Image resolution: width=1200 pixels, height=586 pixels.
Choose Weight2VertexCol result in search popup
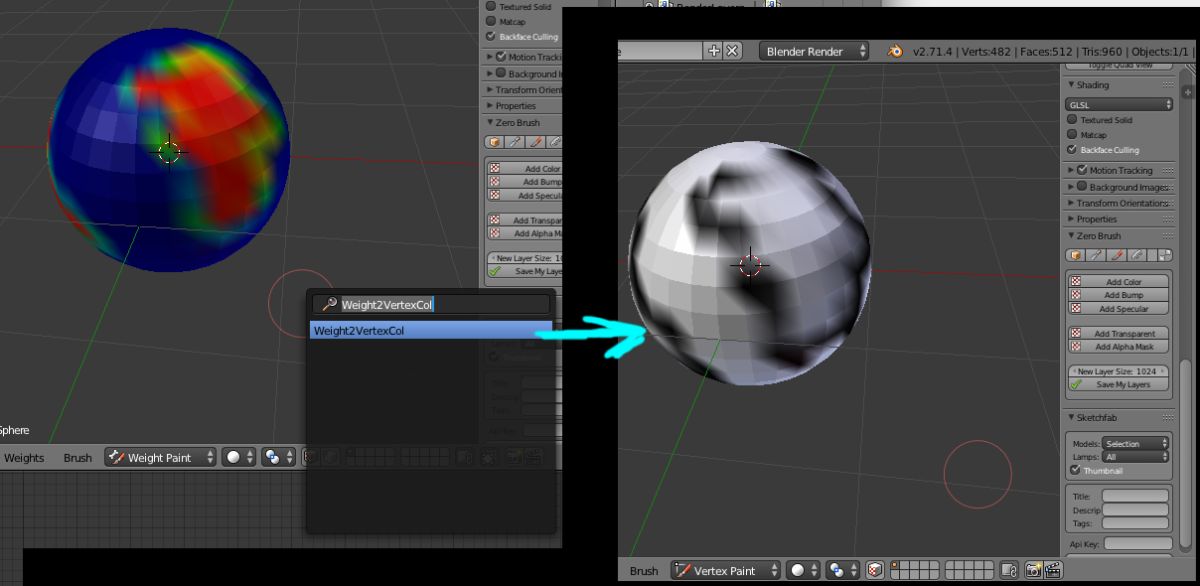tap(431, 330)
